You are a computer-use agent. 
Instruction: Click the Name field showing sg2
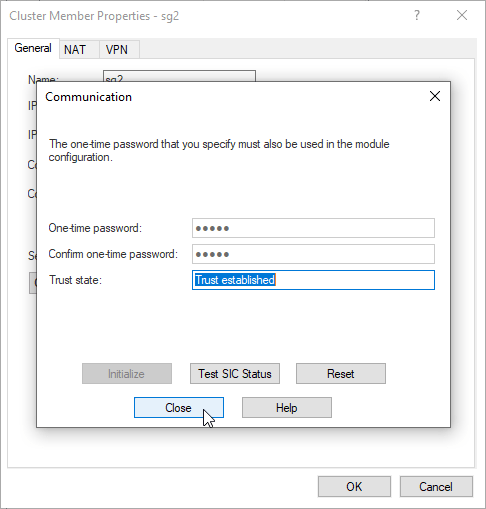click(x=179, y=76)
